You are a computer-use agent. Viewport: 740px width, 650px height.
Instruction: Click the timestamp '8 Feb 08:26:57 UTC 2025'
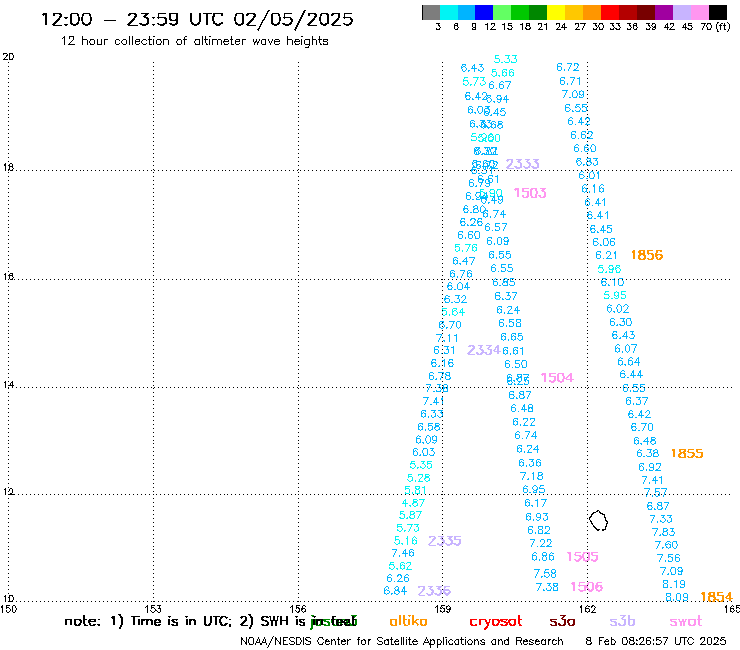[656, 641]
